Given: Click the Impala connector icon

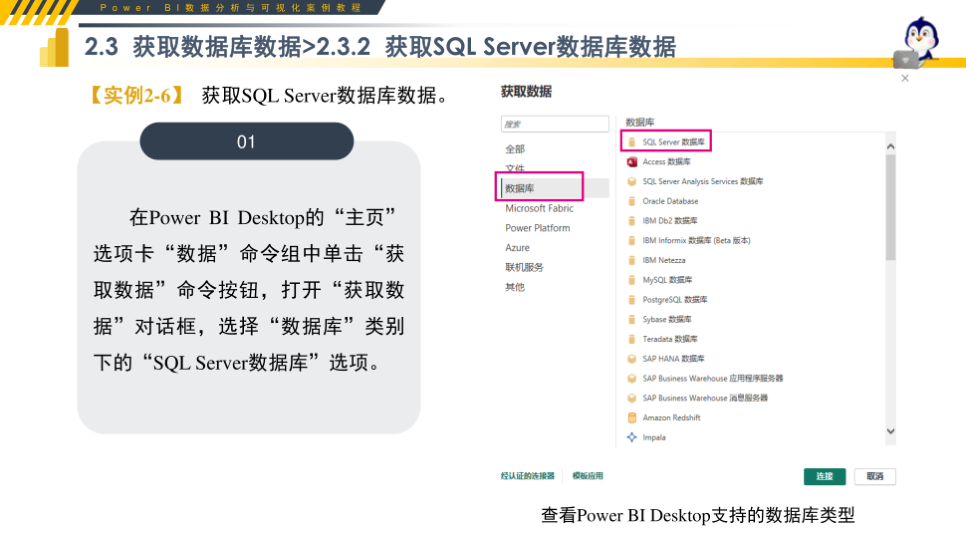Looking at the screenshot, I should 631,437.
